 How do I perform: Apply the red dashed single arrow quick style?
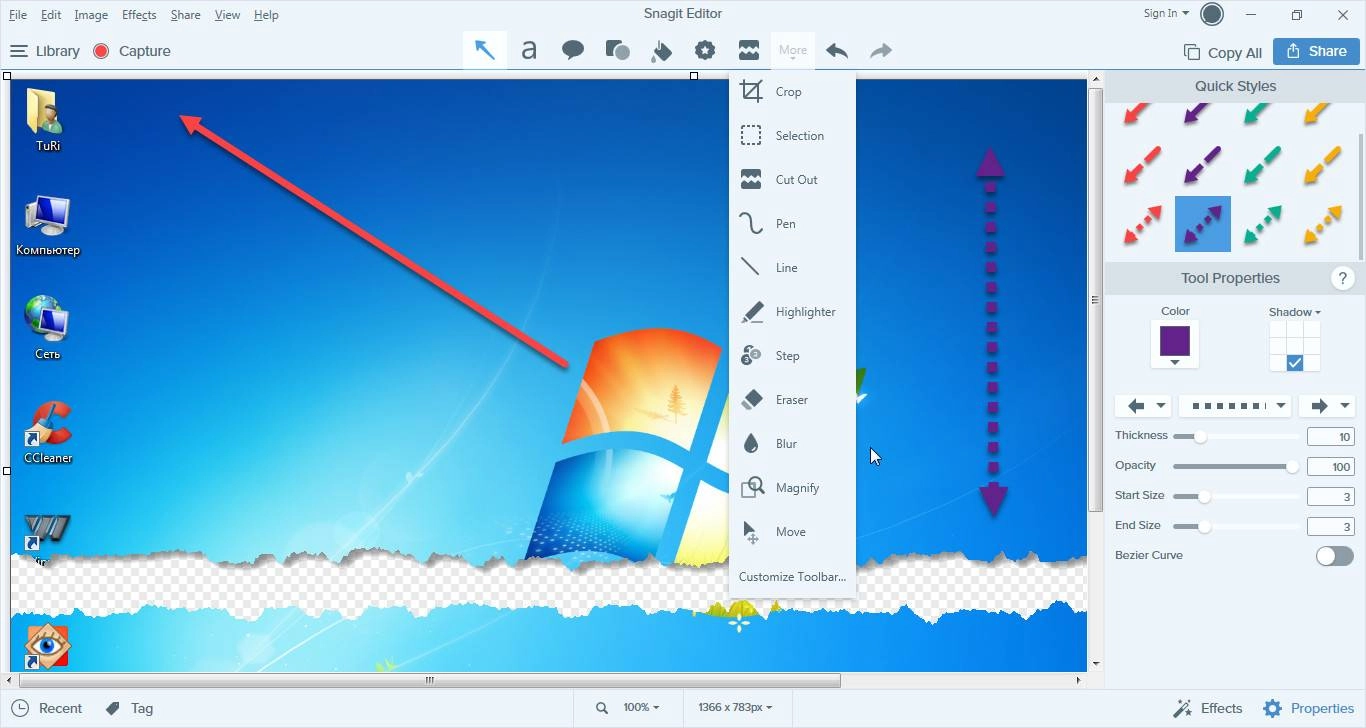click(1142, 165)
